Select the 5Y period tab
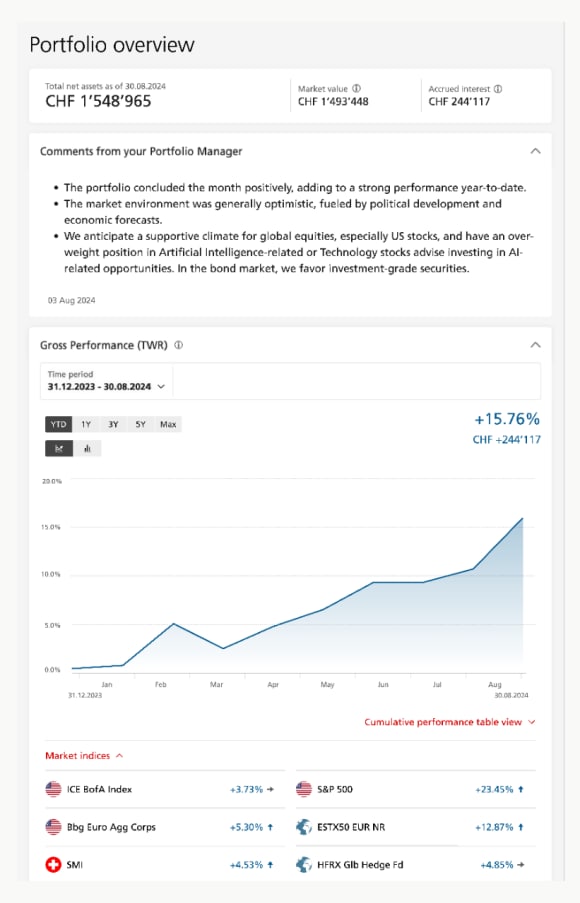Viewport: 580px width, 903px height. tap(140, 424)
